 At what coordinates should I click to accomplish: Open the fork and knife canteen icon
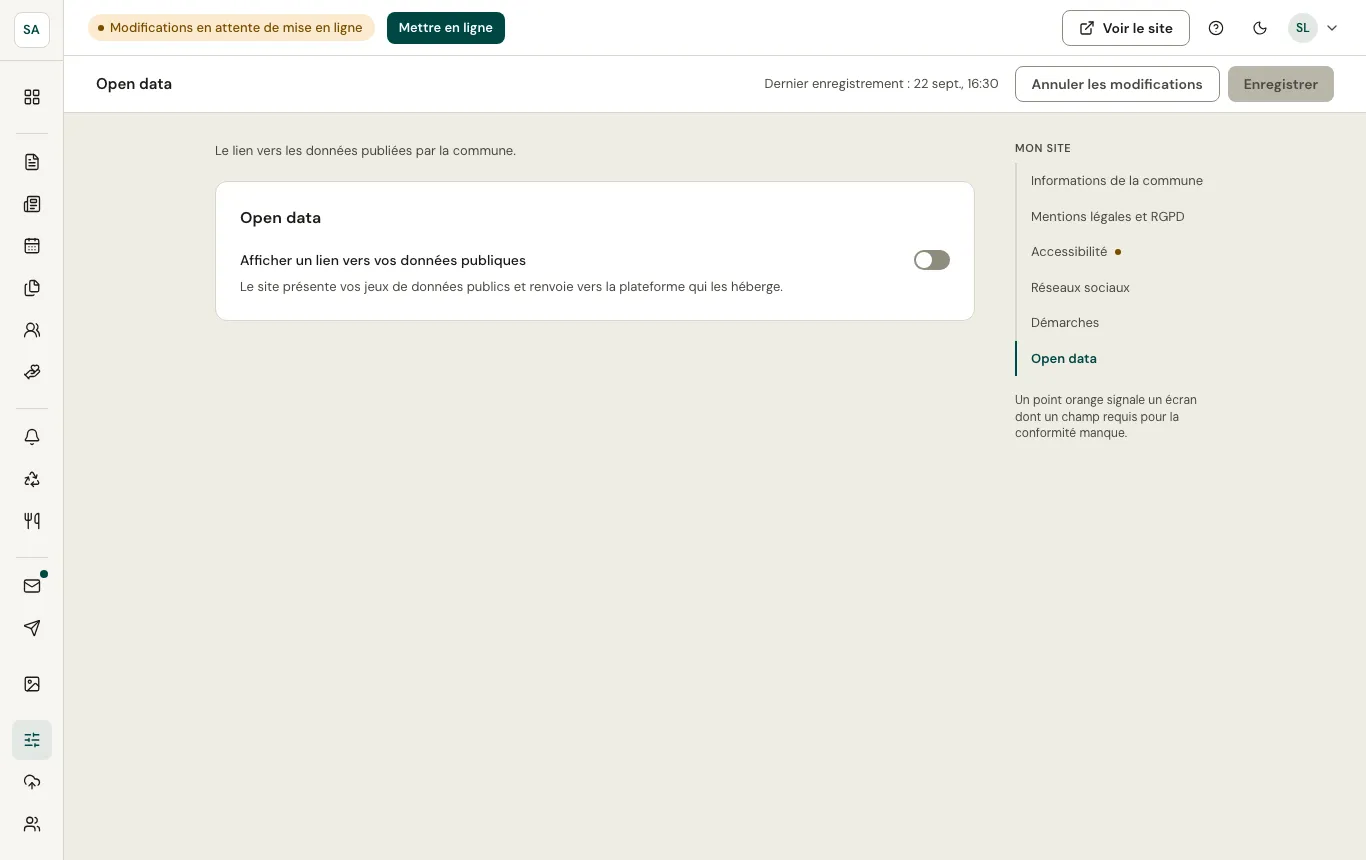pyautogui.click(x=32, y=521)
